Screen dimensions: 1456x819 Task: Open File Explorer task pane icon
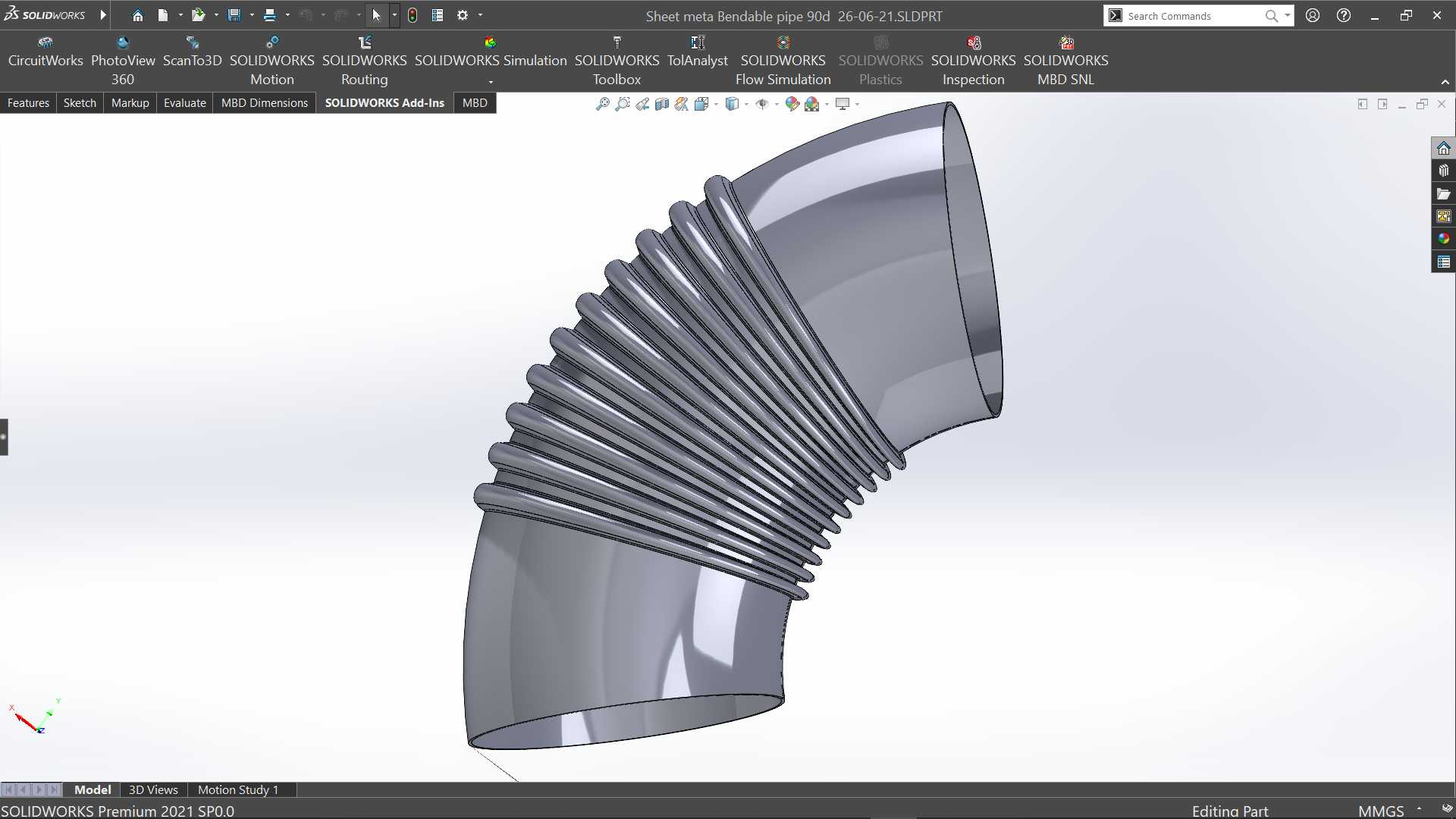click(1443, 193)
